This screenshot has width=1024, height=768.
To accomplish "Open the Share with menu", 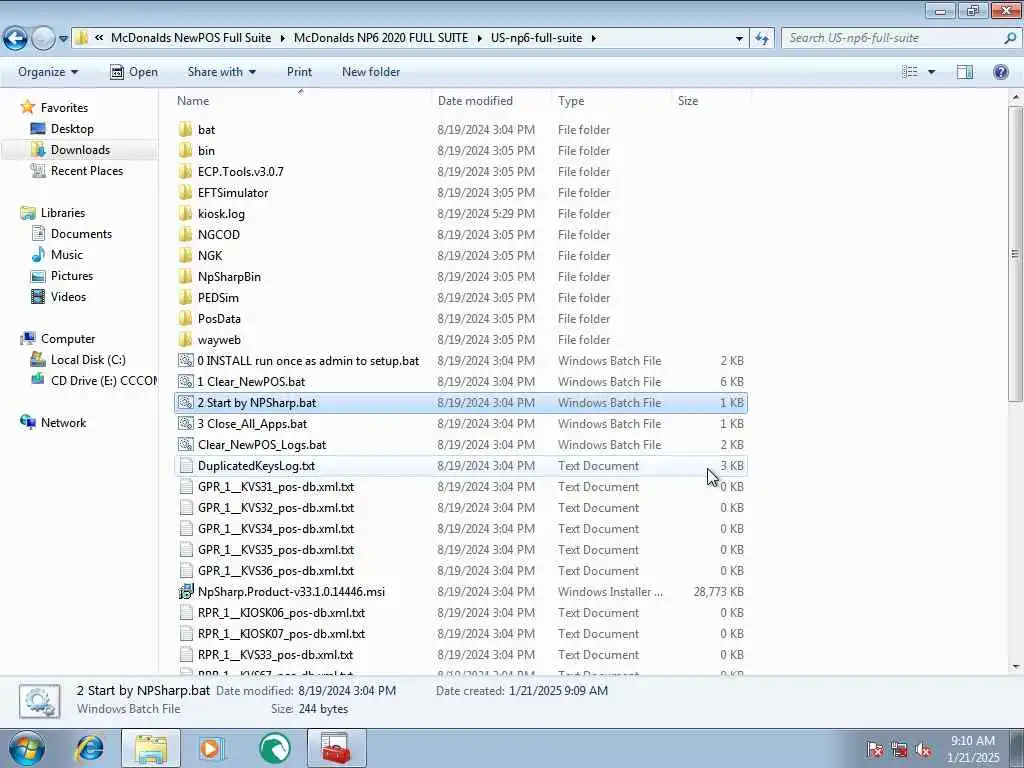I will coord(221,72).
